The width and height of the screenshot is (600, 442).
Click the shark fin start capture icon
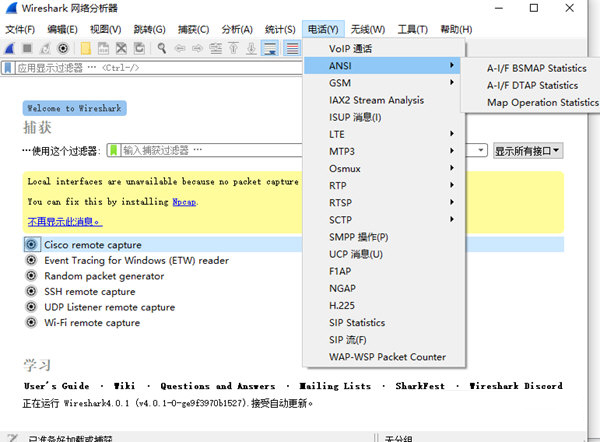pos(10,48)
